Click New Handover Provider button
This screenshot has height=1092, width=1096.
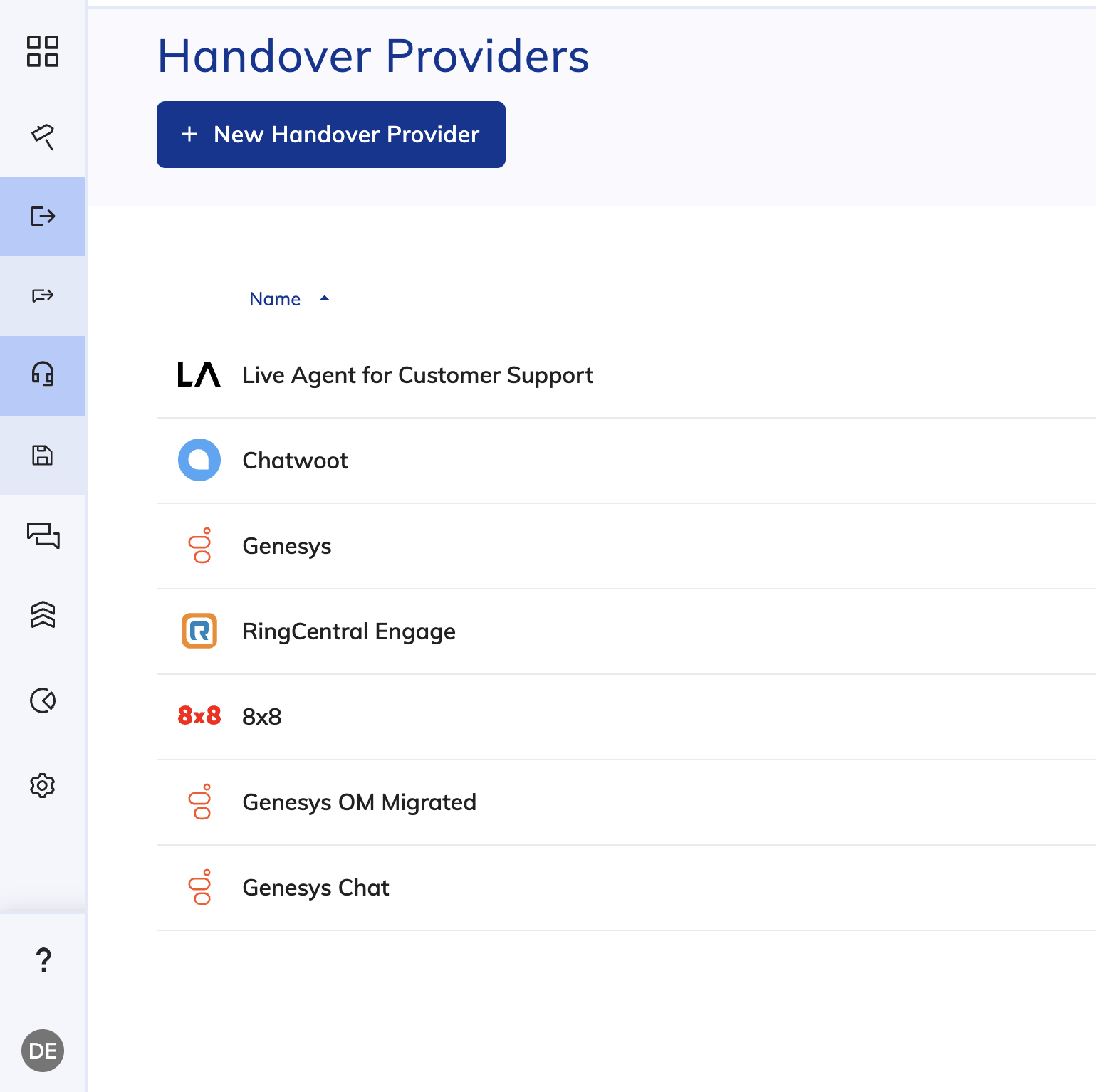[331, 135]
